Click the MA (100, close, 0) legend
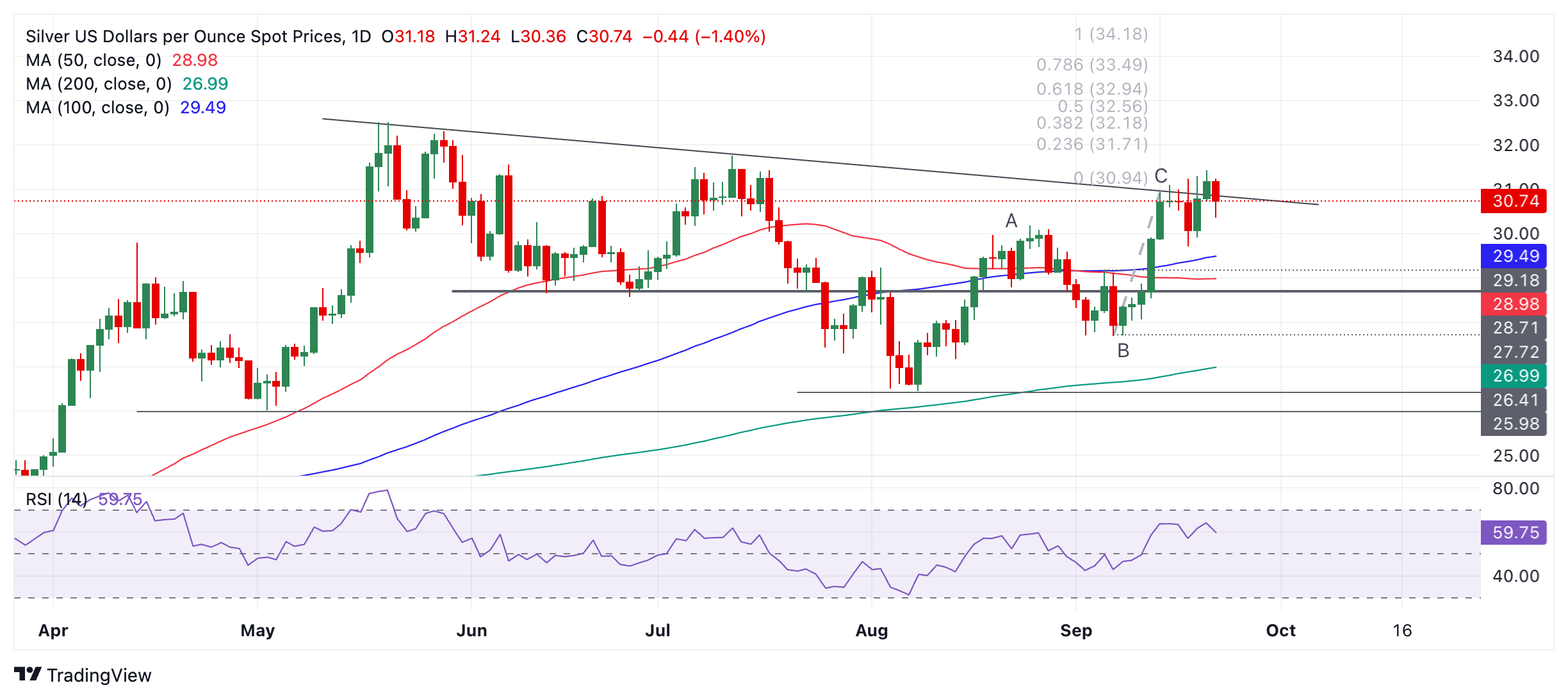 tap(97, 108)
